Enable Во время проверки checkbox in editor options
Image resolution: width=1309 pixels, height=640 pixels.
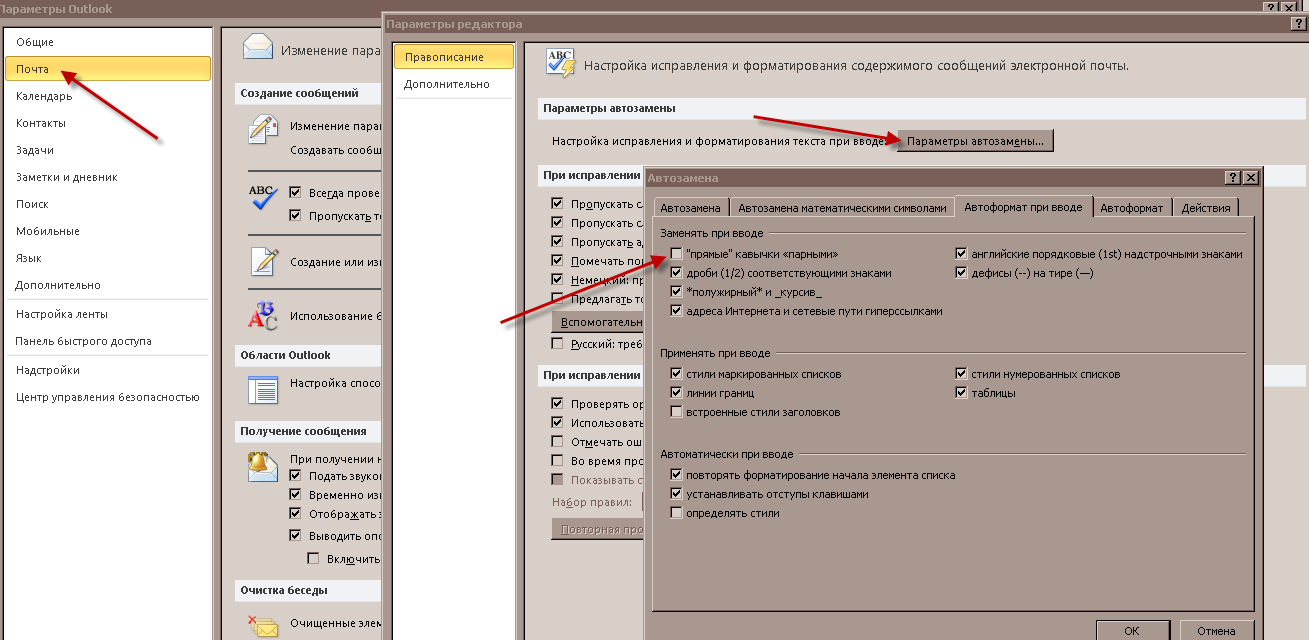(558, 461)
